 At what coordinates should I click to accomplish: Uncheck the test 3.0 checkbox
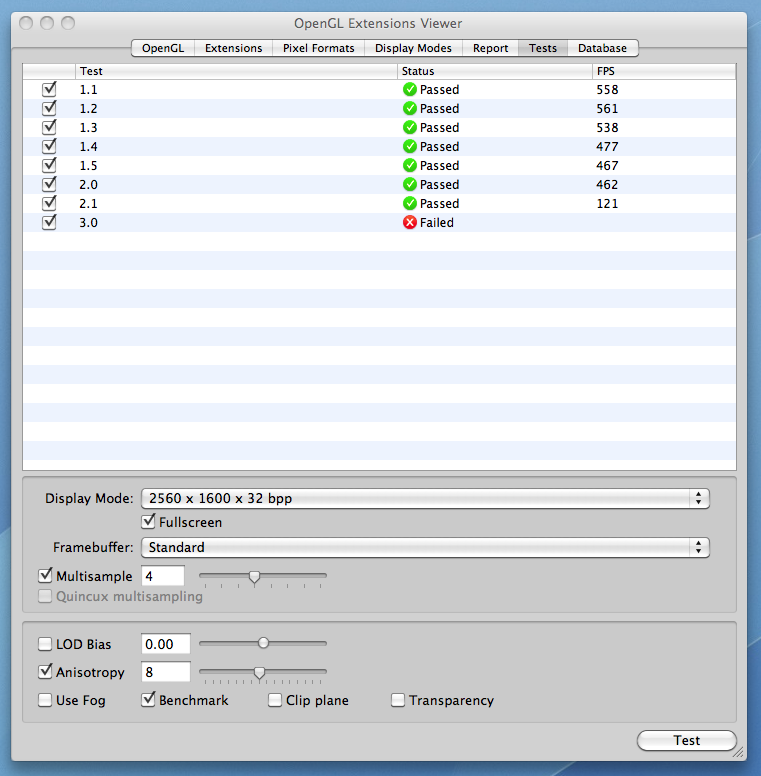(x=49, y=223)
